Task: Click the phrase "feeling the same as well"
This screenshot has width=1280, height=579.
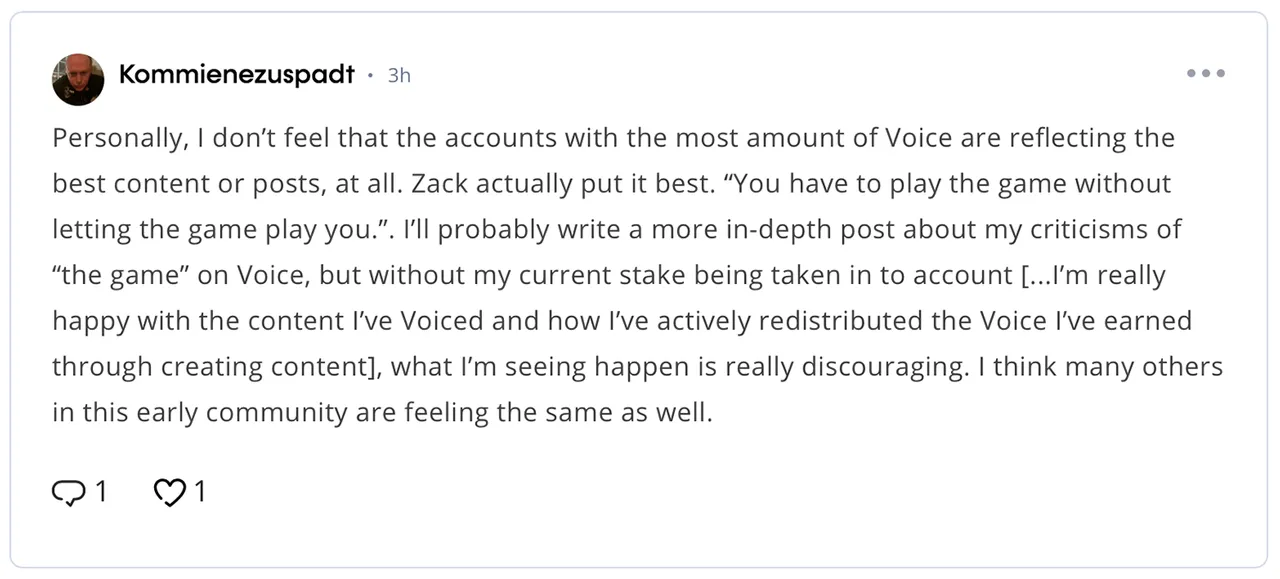Action: coord(558,413)
